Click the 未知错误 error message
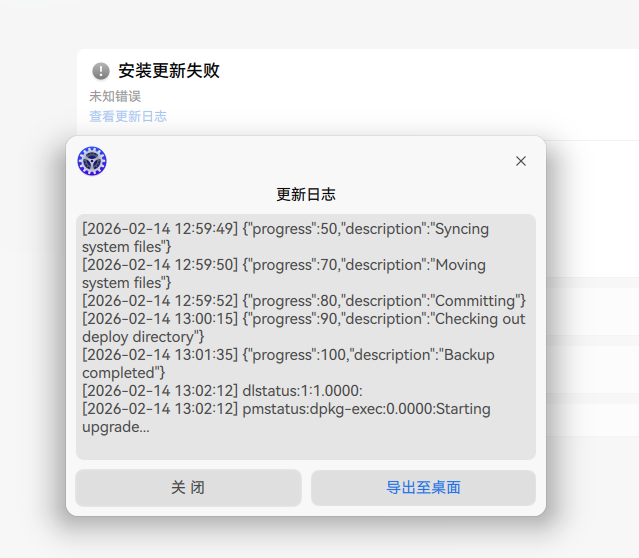This screenshot has height=558, width=639. coord(115,96)
